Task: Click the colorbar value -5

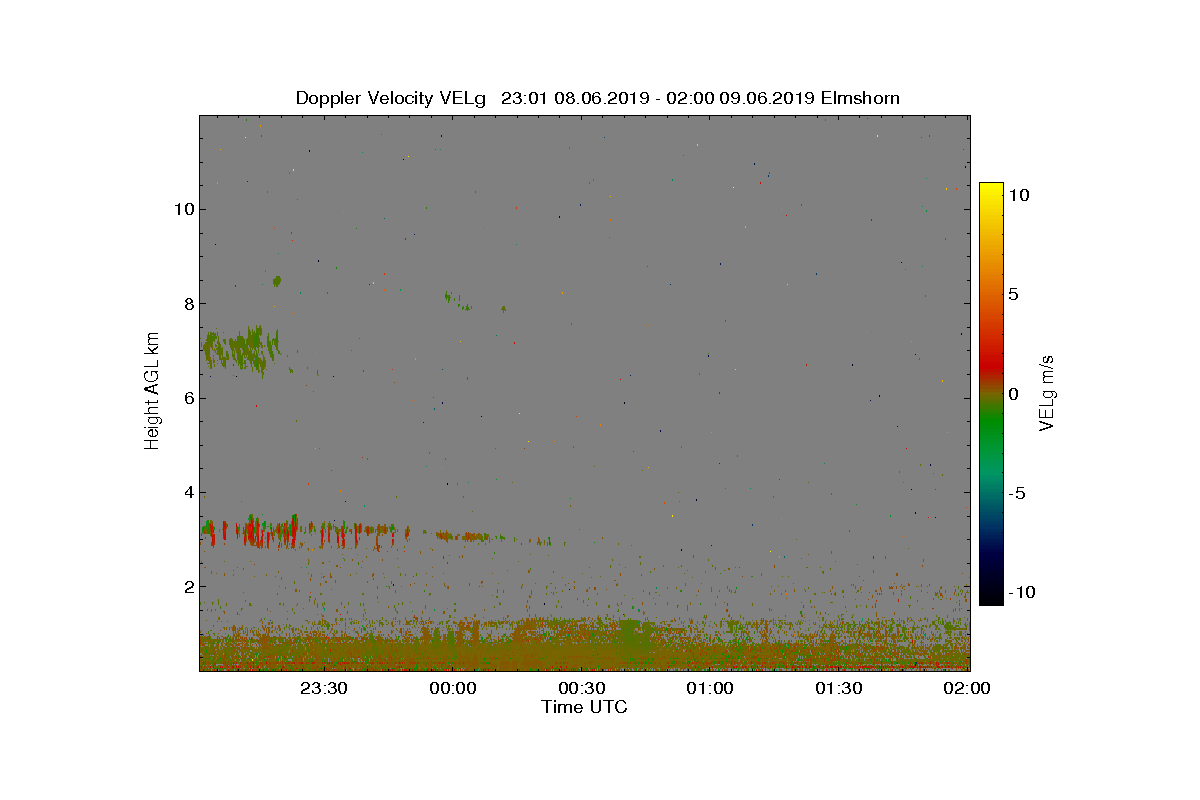Action: (x=1016, y=493)
